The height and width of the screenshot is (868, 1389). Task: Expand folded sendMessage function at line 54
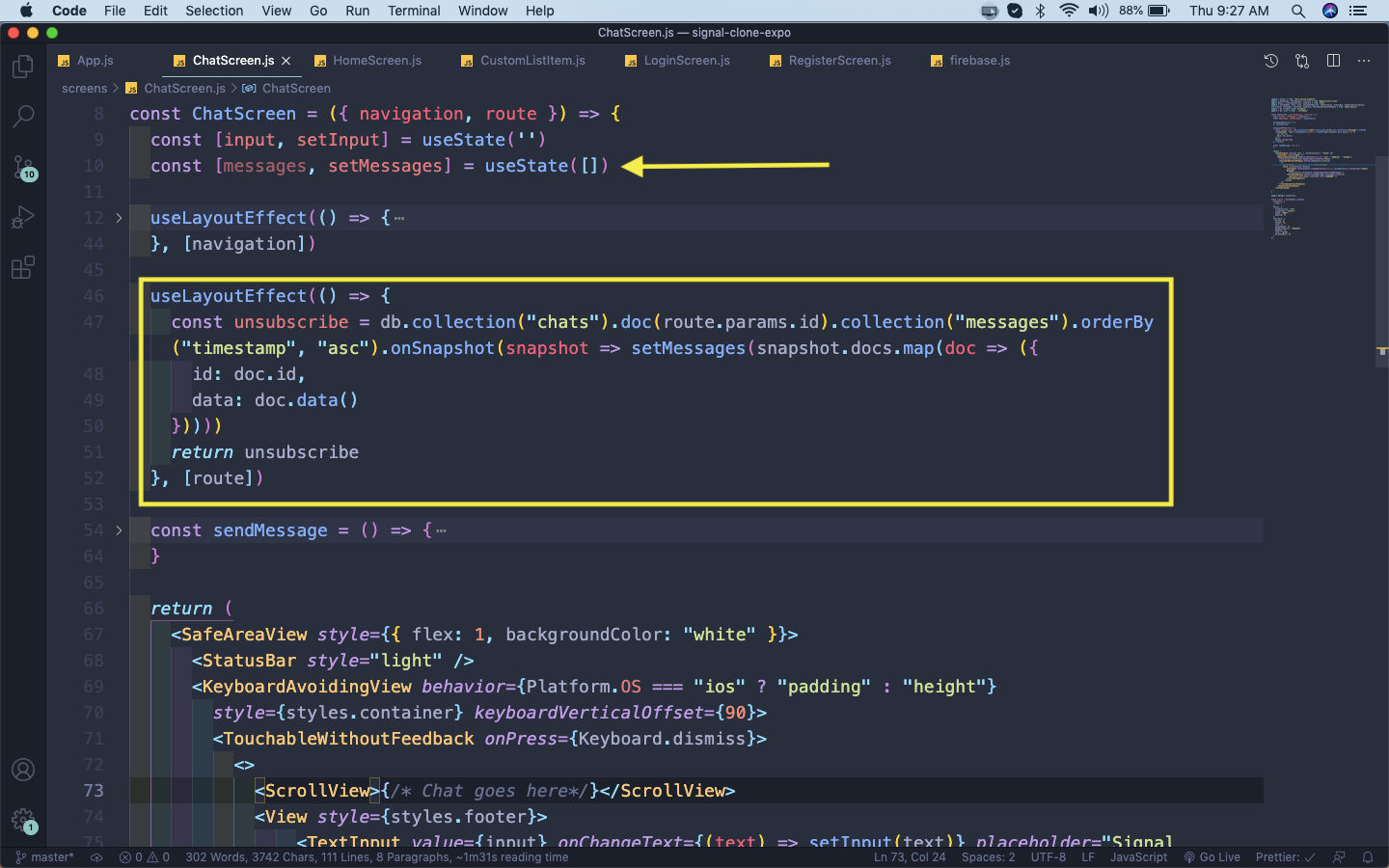[x=119, y=530]
